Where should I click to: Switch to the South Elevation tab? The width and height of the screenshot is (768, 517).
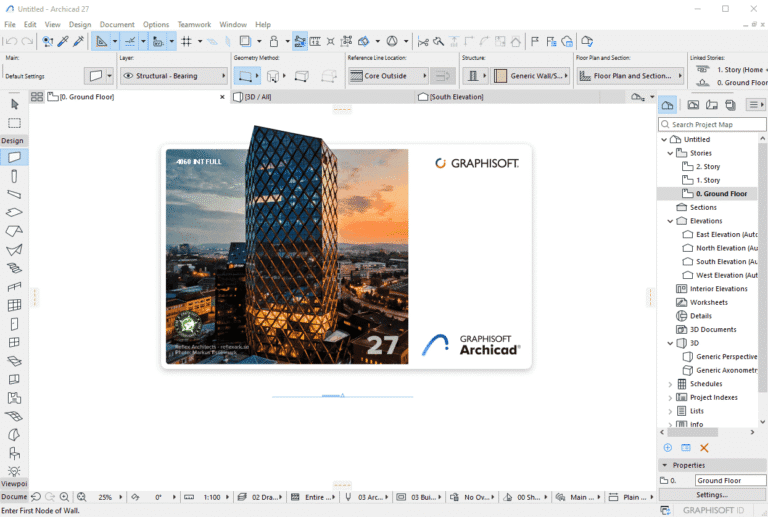pos(506,97)
